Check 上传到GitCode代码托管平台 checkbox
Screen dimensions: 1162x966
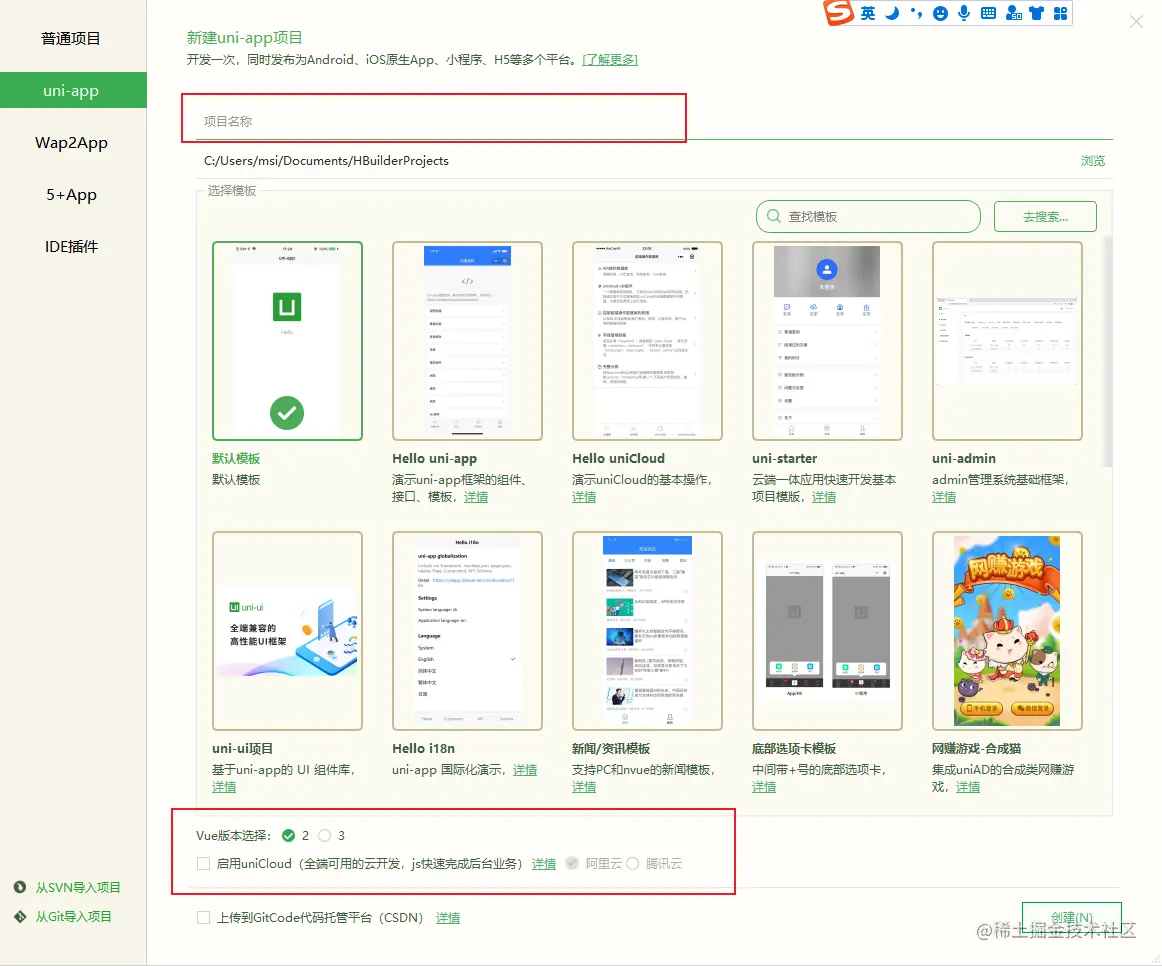click(203, 917)
